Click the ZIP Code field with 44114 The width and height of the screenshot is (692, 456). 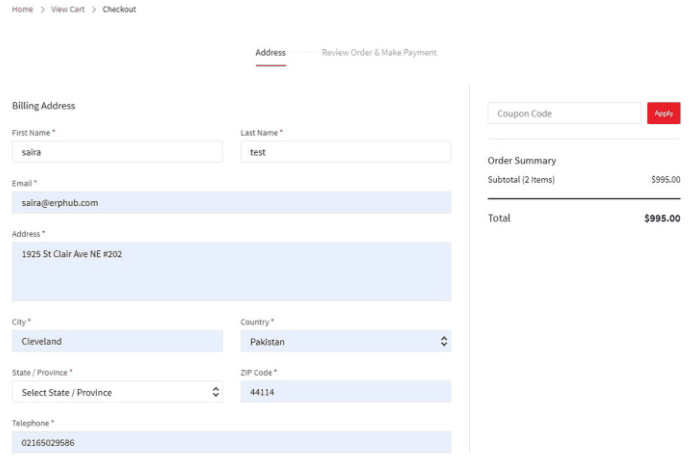tap(346, 392)
